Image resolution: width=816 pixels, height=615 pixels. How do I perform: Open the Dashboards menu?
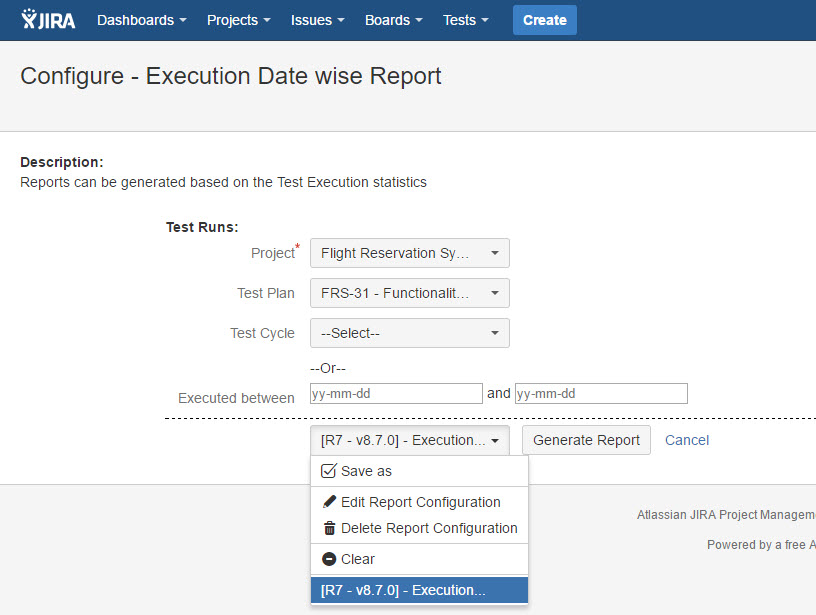[142, 20]
